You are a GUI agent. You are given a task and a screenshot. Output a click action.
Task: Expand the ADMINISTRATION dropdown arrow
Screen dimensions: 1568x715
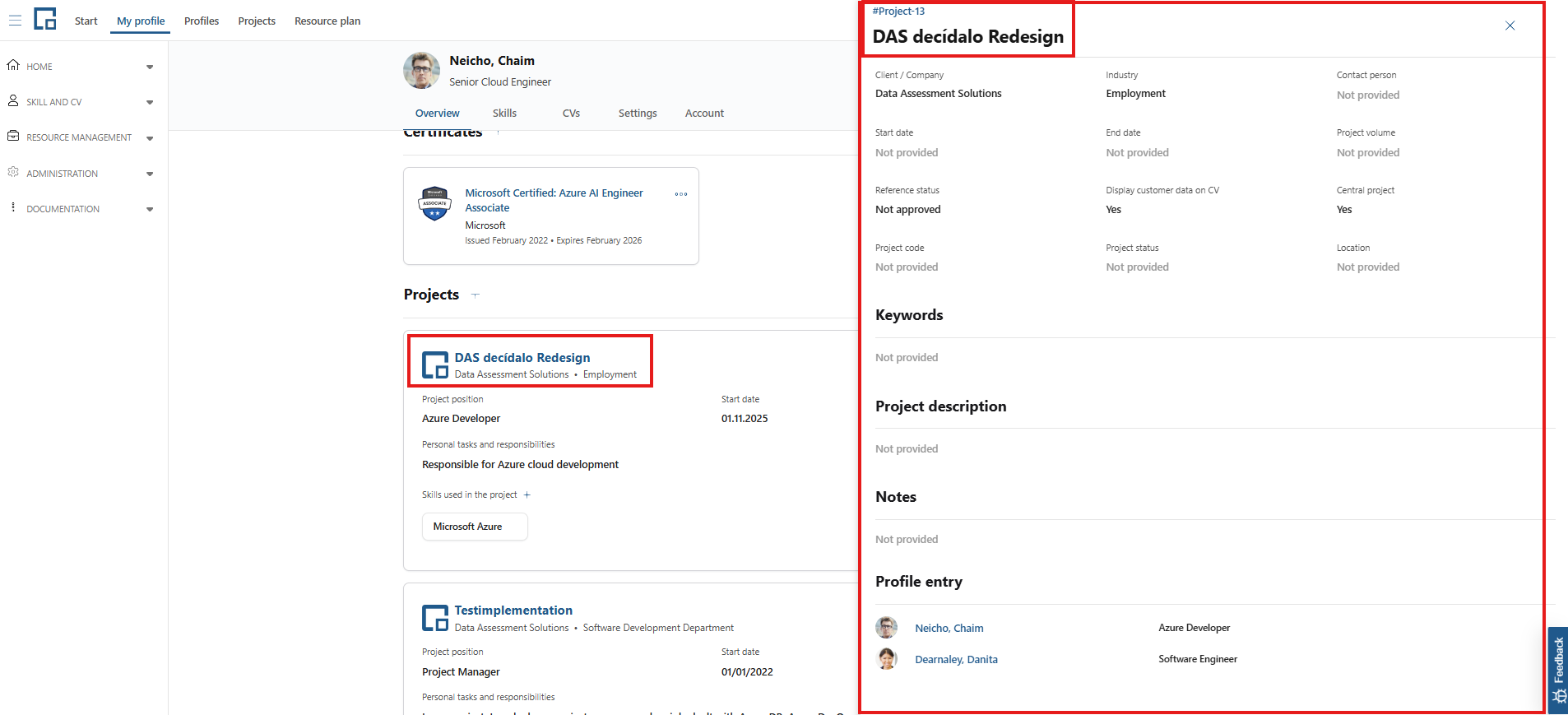point(150,174)
